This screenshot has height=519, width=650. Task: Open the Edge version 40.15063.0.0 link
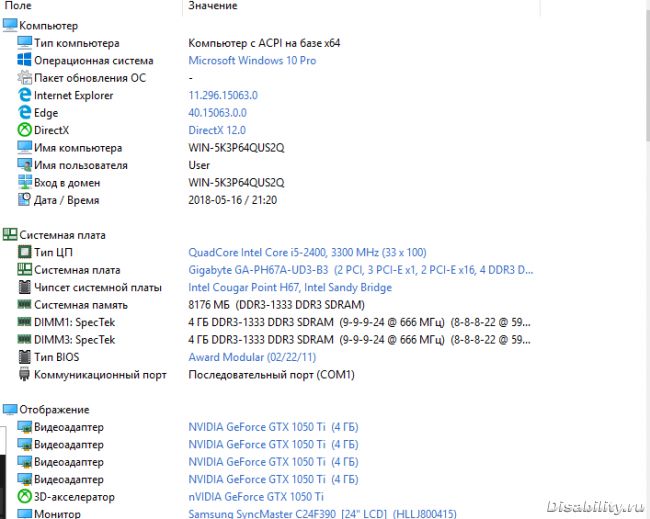point(217,113)
